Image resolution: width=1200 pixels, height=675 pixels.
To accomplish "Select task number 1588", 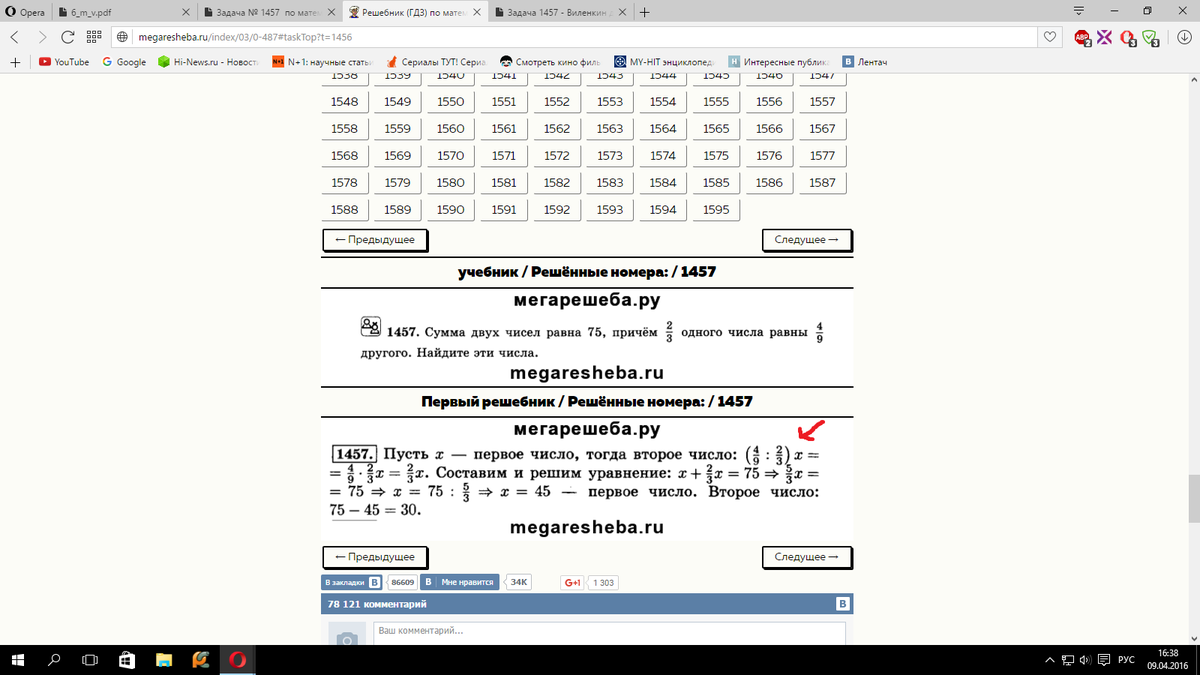I will (344, 210).
